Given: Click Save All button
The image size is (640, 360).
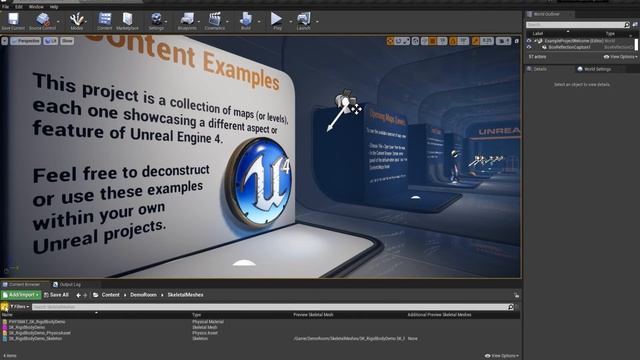Looking at the screenshot, I should [x=56, y=295].
